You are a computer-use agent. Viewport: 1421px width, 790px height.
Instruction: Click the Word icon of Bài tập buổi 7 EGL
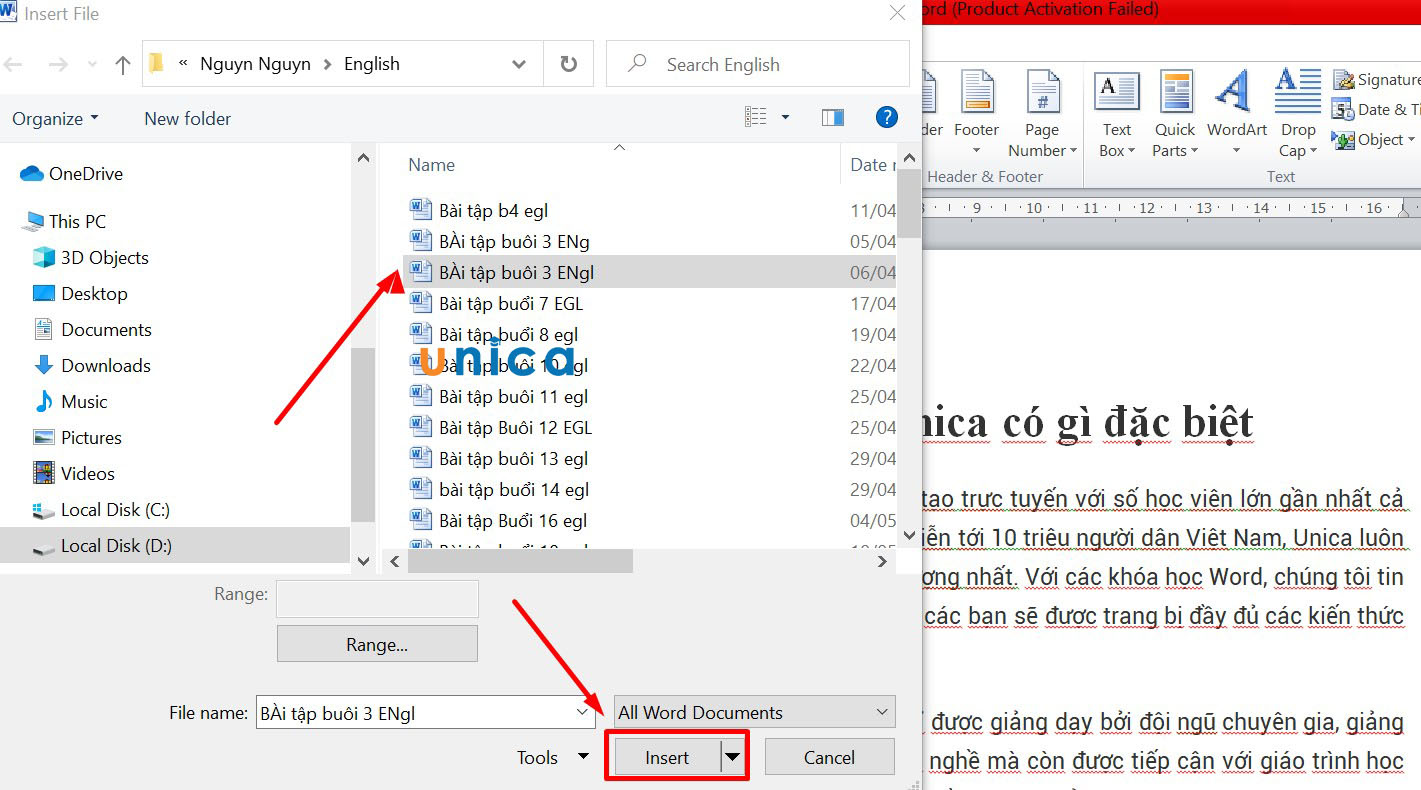click(420, 302)
